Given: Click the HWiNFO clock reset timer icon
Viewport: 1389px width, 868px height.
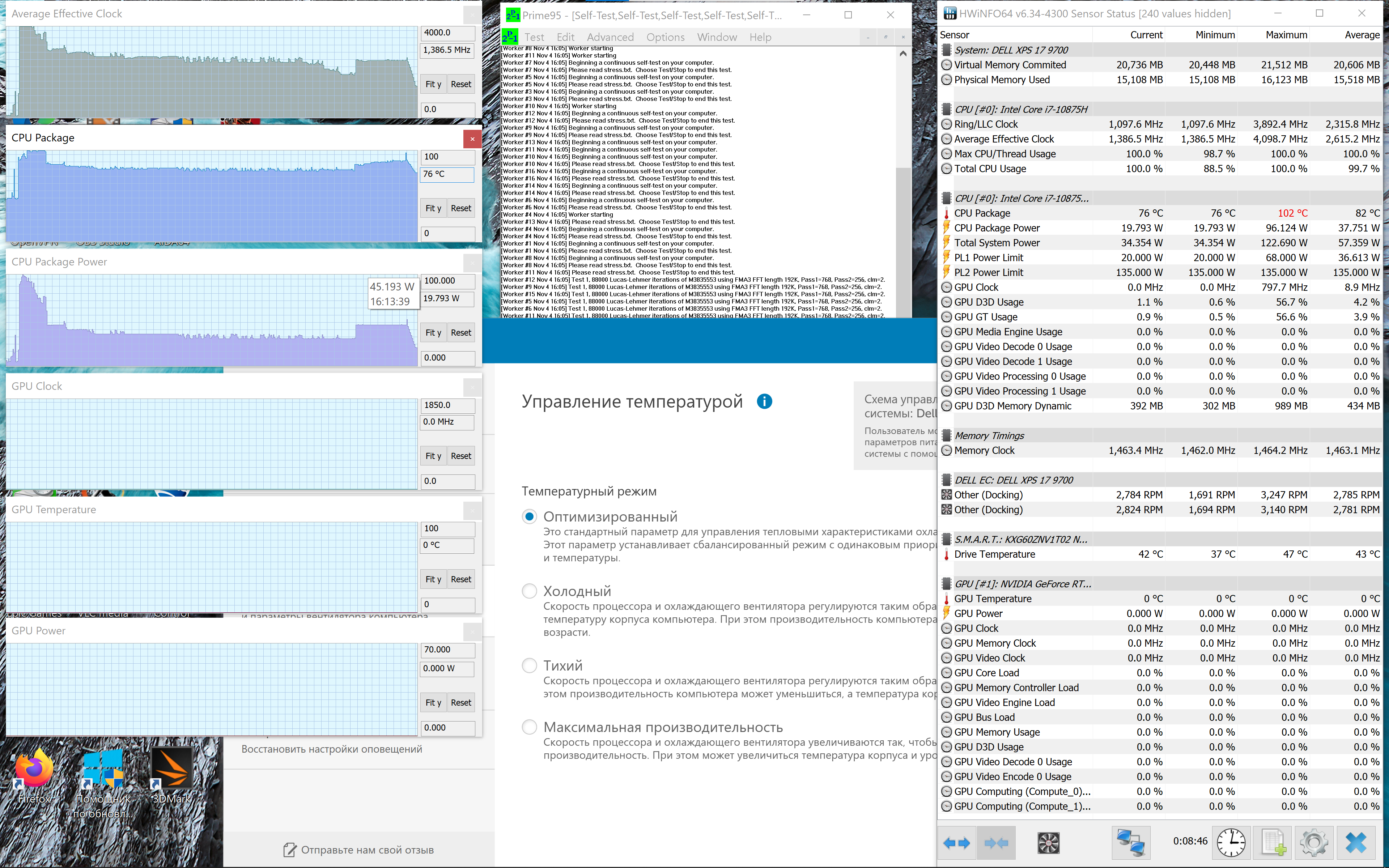Looking at the screenshot, I should click(1231, 843).
